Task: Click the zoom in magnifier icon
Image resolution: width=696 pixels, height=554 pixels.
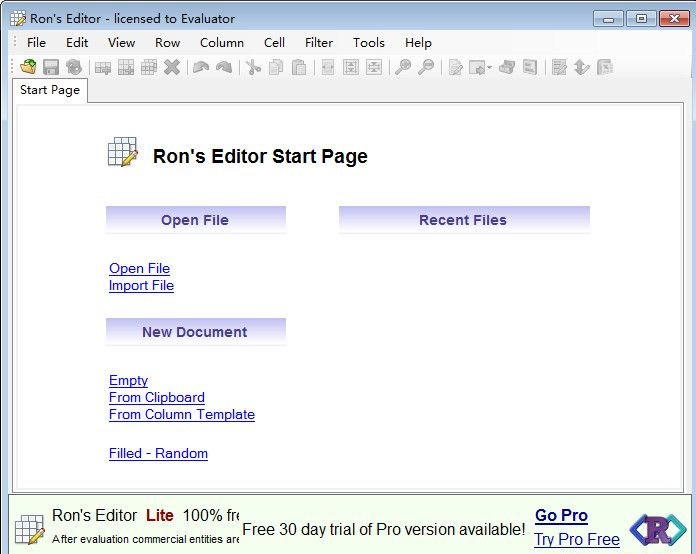Action: coord(403,67)
